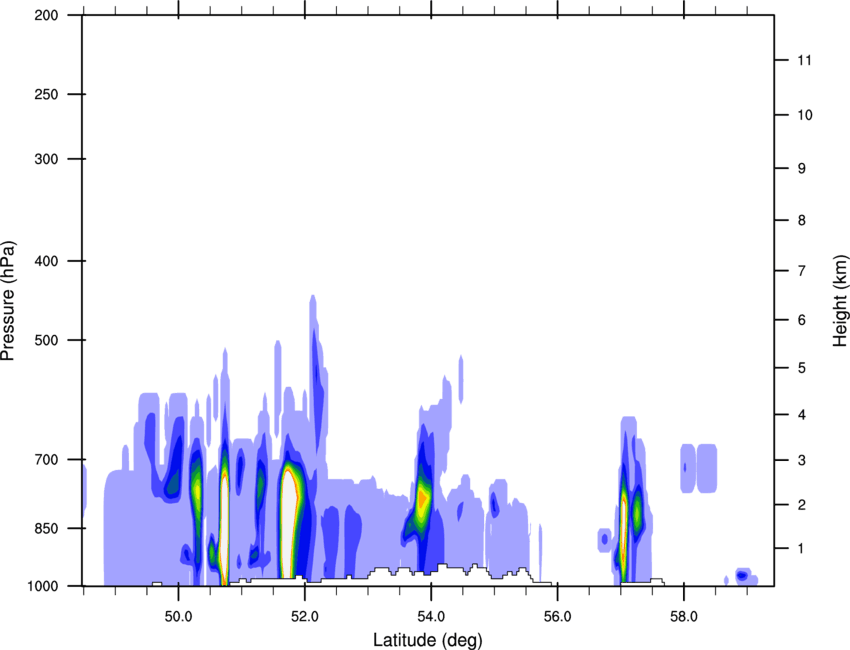Select the 700 pressure tick label
The height and width of the screenshot is (650, 850).
(46, 459)
